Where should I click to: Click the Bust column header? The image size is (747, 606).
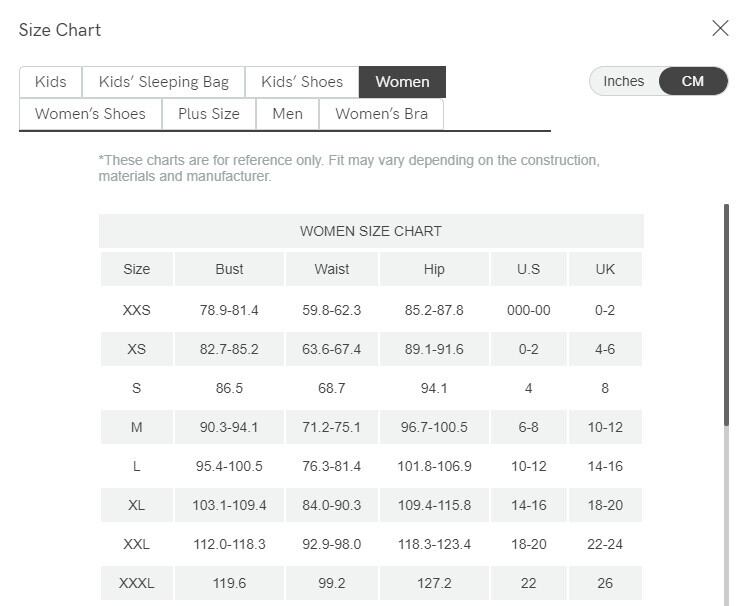[229, 269]
